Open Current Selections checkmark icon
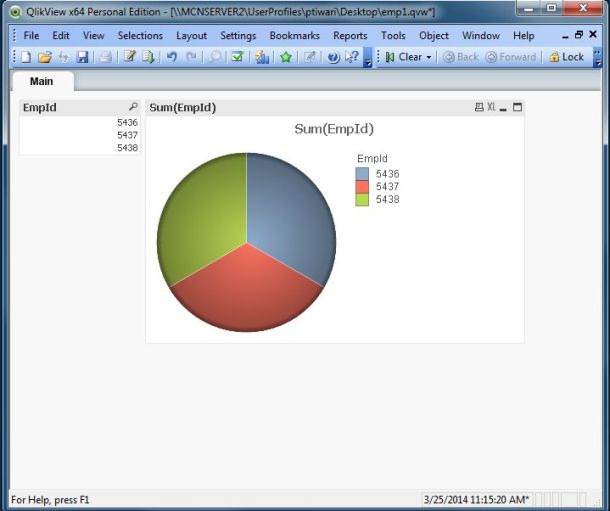The width and height of the screenshot is (610, 511). click(x=237, y=57)
